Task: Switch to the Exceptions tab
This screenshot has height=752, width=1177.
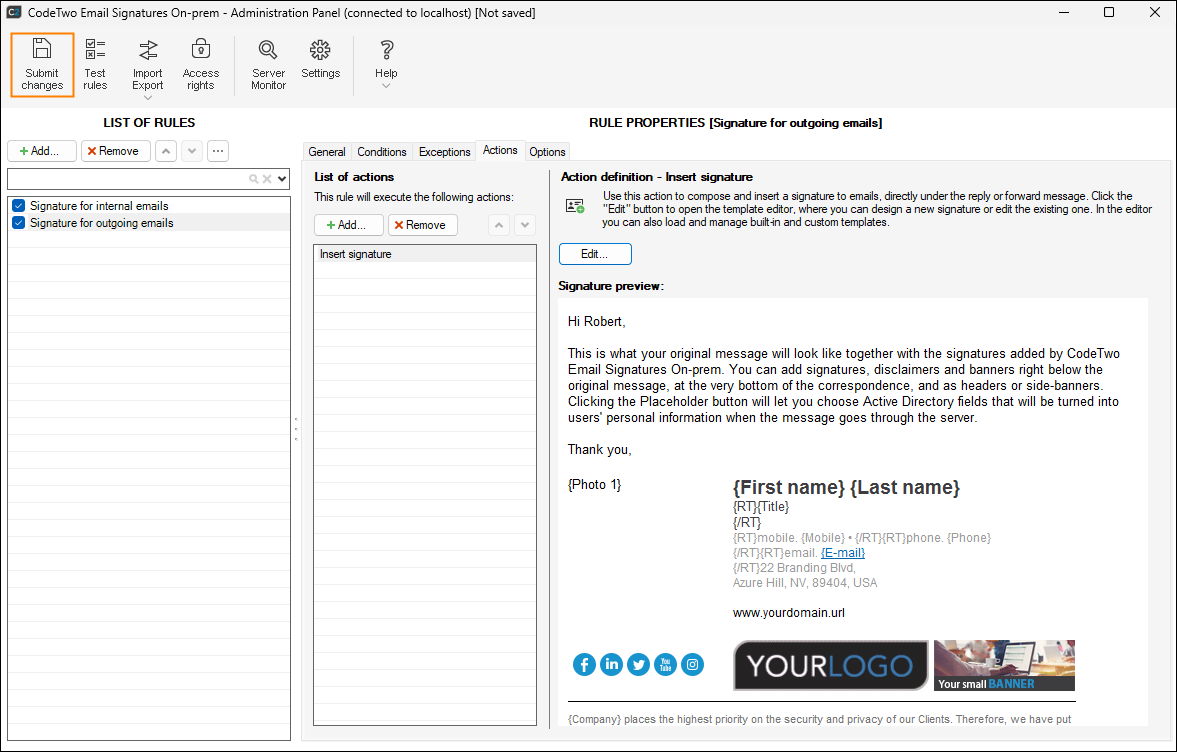Action: tap(444, 152)
